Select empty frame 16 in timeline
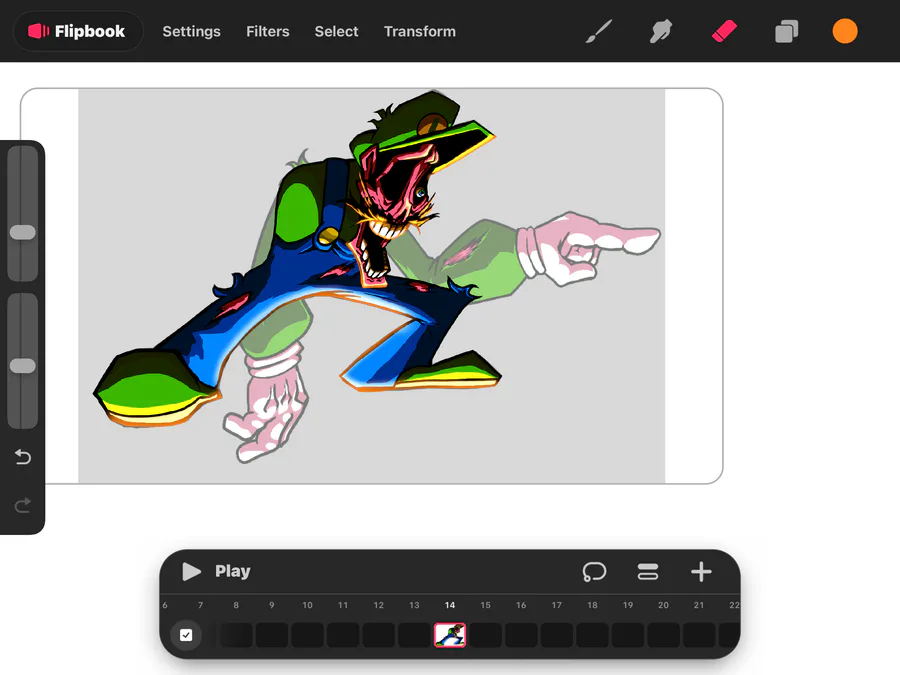Viewport: 900px width, 675px height. (x=521, y=635)
